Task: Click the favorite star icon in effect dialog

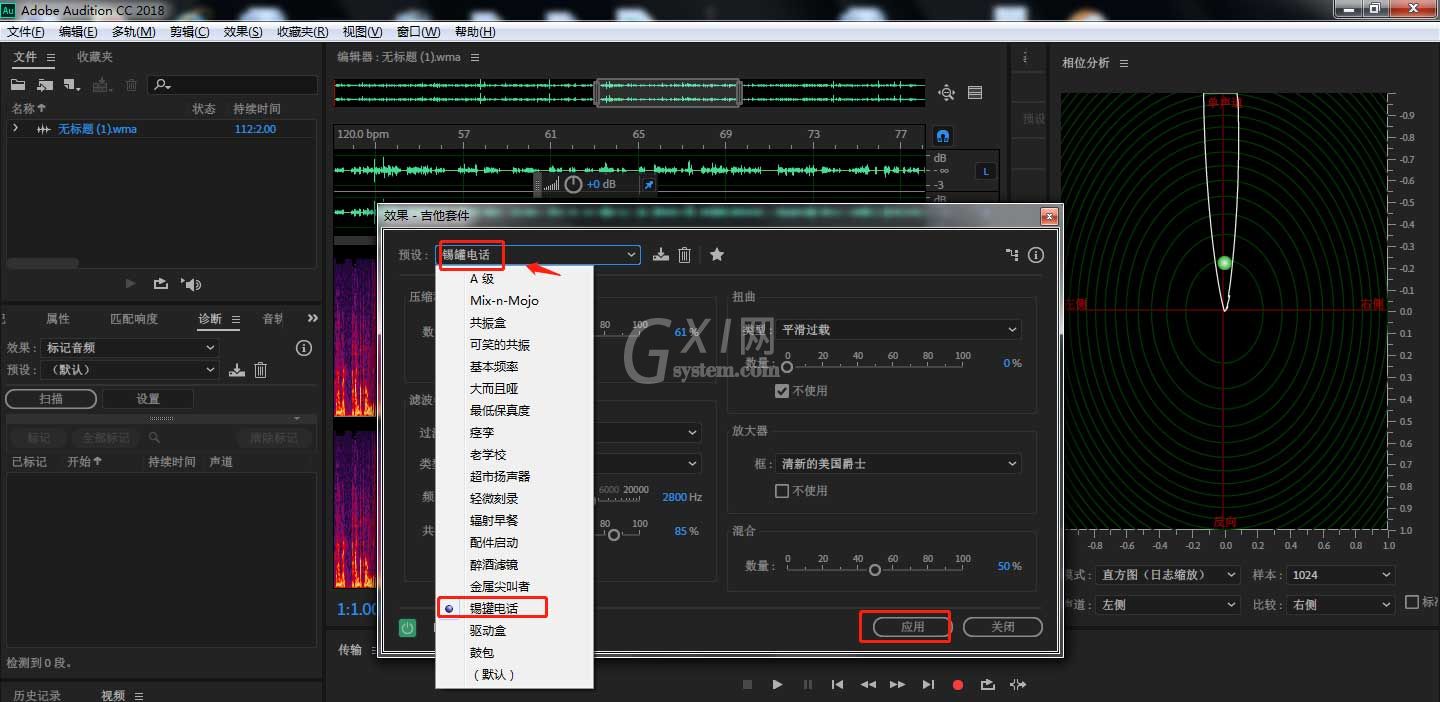Action: click(717, 254)
